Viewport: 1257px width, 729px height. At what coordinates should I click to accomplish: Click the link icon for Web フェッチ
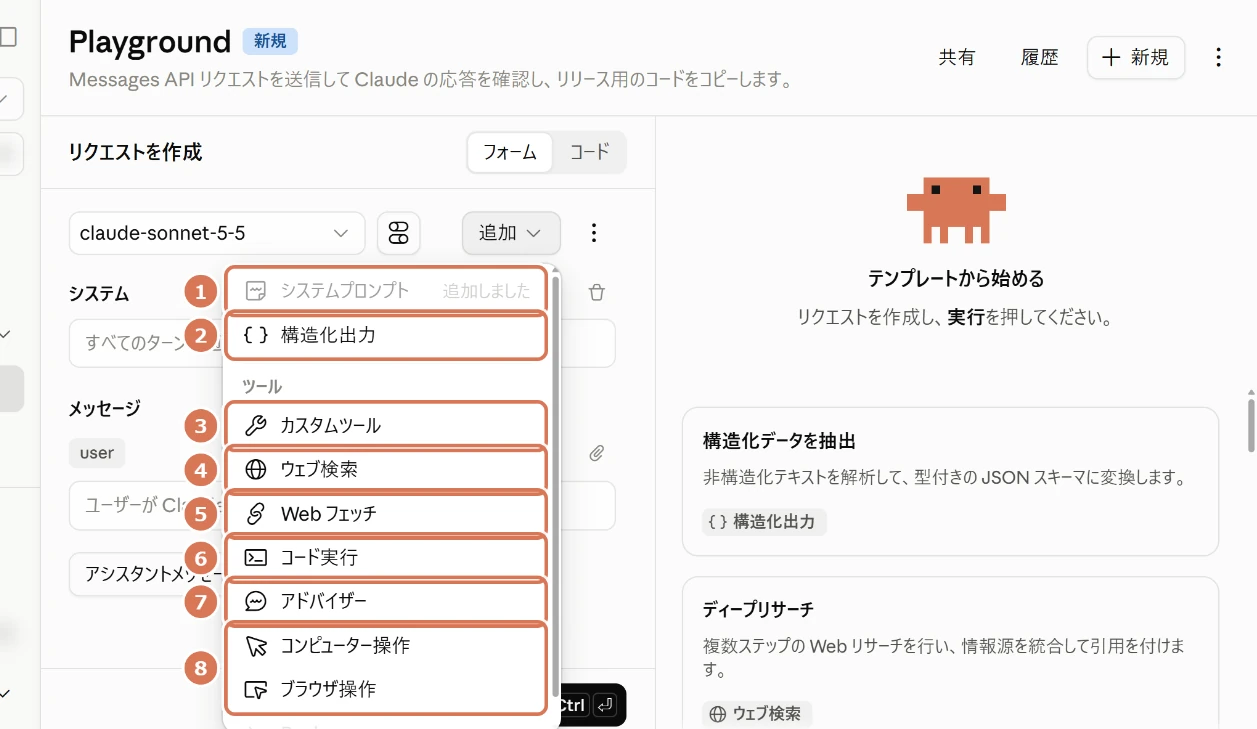pyautogui.click(x=256, y=513)
